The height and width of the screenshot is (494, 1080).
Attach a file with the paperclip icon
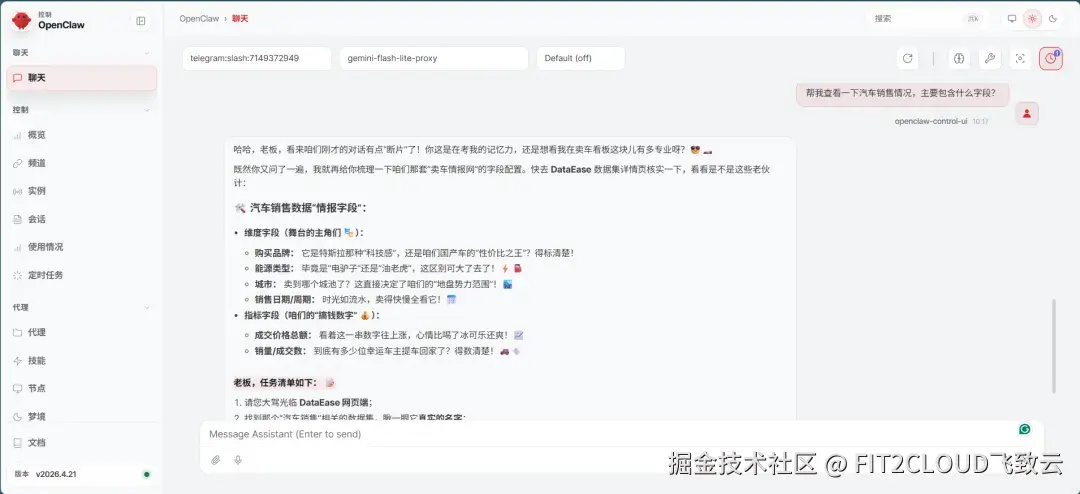tap(216, 460)
